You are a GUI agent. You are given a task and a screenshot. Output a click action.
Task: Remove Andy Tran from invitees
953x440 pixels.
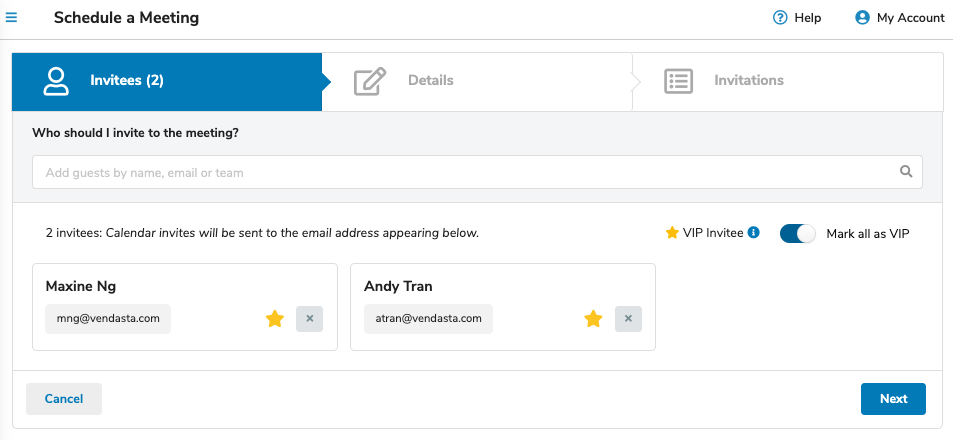(628, 318)
